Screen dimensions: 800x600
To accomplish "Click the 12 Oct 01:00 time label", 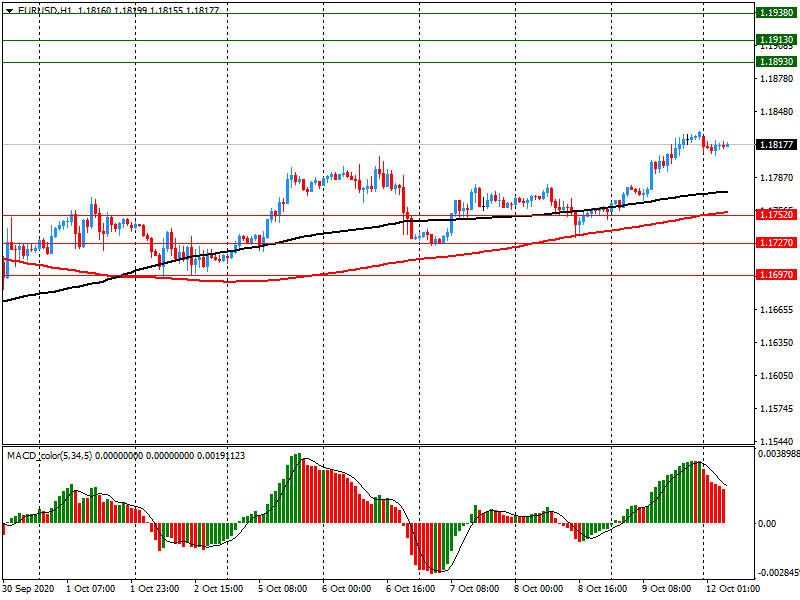I will (733, 589).
